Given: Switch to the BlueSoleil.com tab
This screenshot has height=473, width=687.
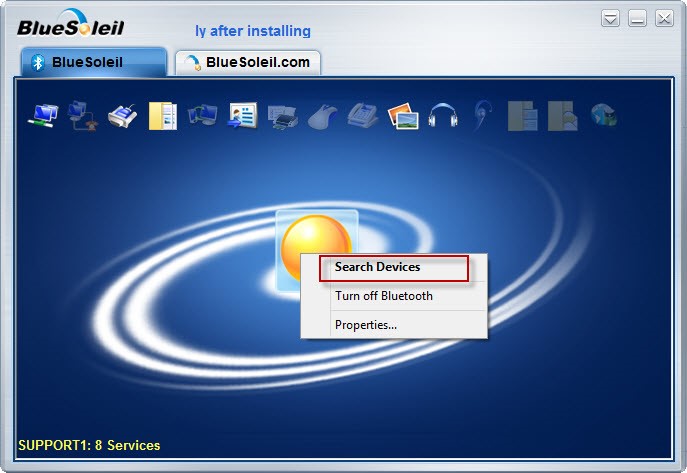Looking at the screenshot, I should coord(248,63).
